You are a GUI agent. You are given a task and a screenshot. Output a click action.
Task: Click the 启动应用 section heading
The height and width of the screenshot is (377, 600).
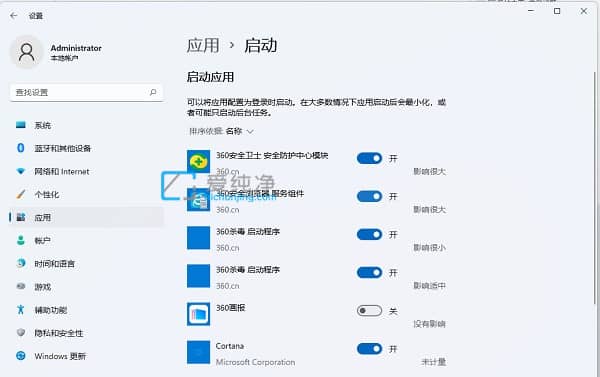[210, 77]
